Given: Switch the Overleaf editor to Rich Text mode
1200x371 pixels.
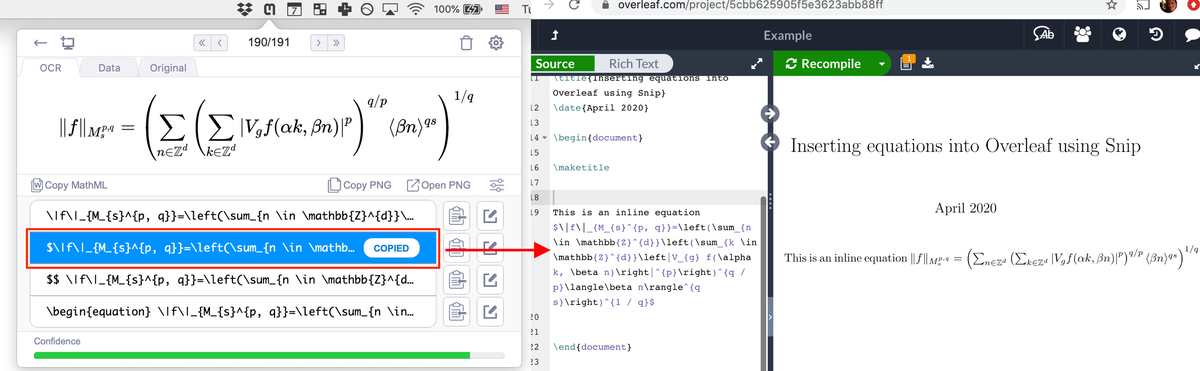Looking at the screenshot, I should coord(634,63).
